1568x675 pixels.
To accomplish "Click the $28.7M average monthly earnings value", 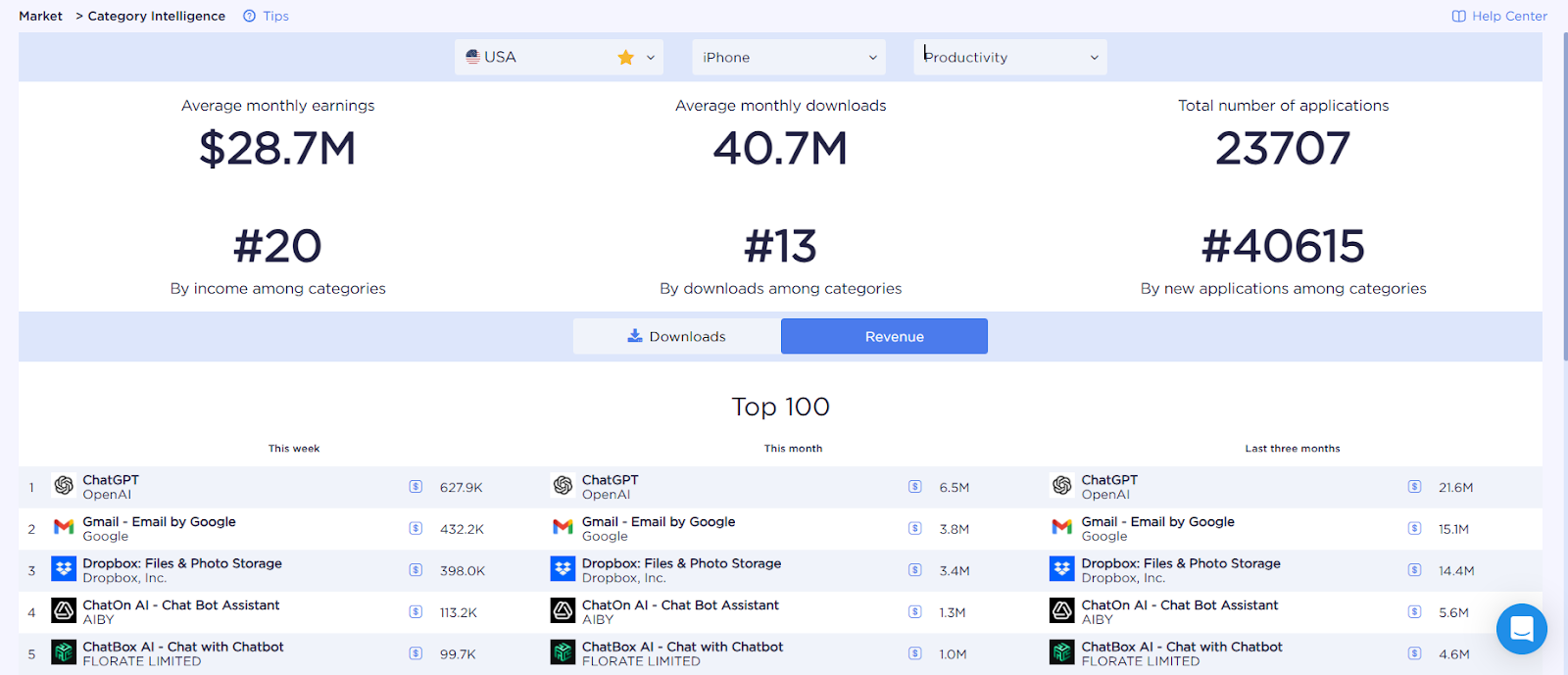I will (x=277, y=149).
